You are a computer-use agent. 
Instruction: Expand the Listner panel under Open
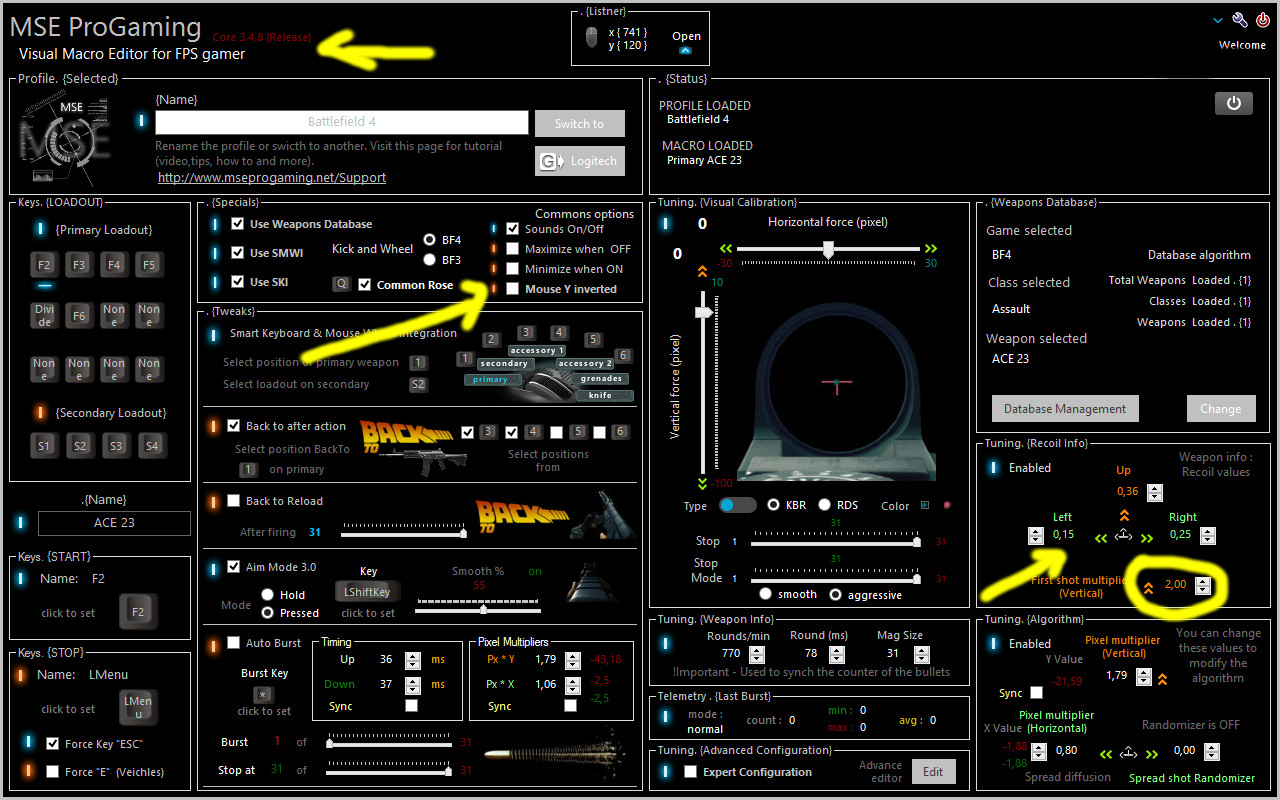[x=685, y=50]
